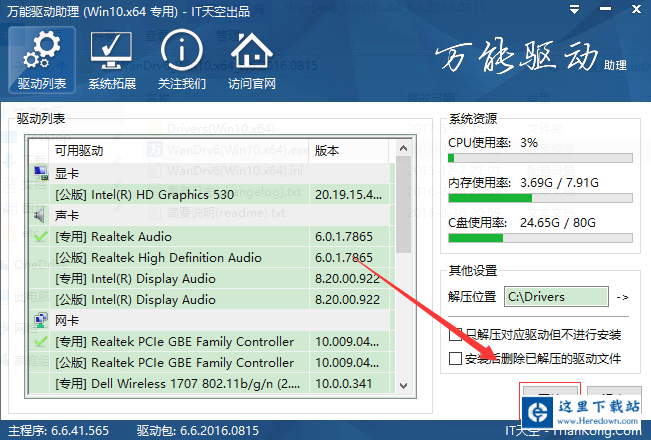Click the 可用驱动 column header
This screenshot has width=651, height=440.
pos(180,150)
